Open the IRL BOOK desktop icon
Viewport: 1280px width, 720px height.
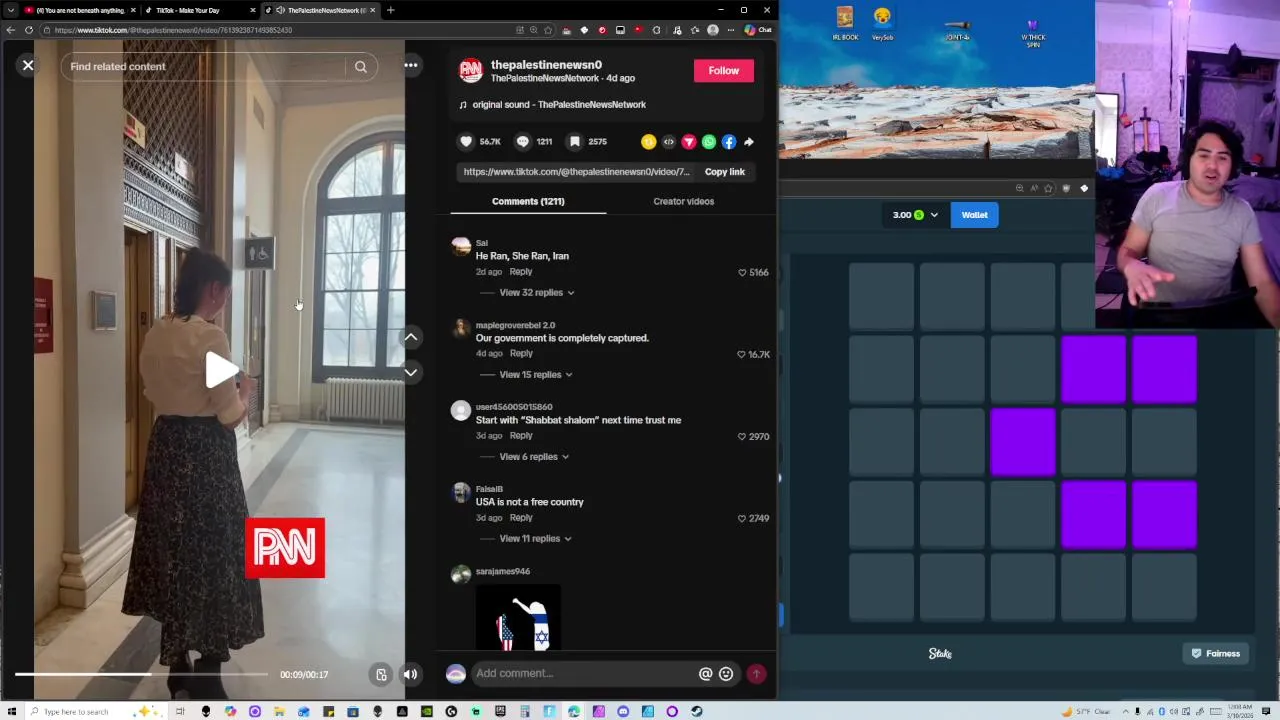(x=845, y=24)
